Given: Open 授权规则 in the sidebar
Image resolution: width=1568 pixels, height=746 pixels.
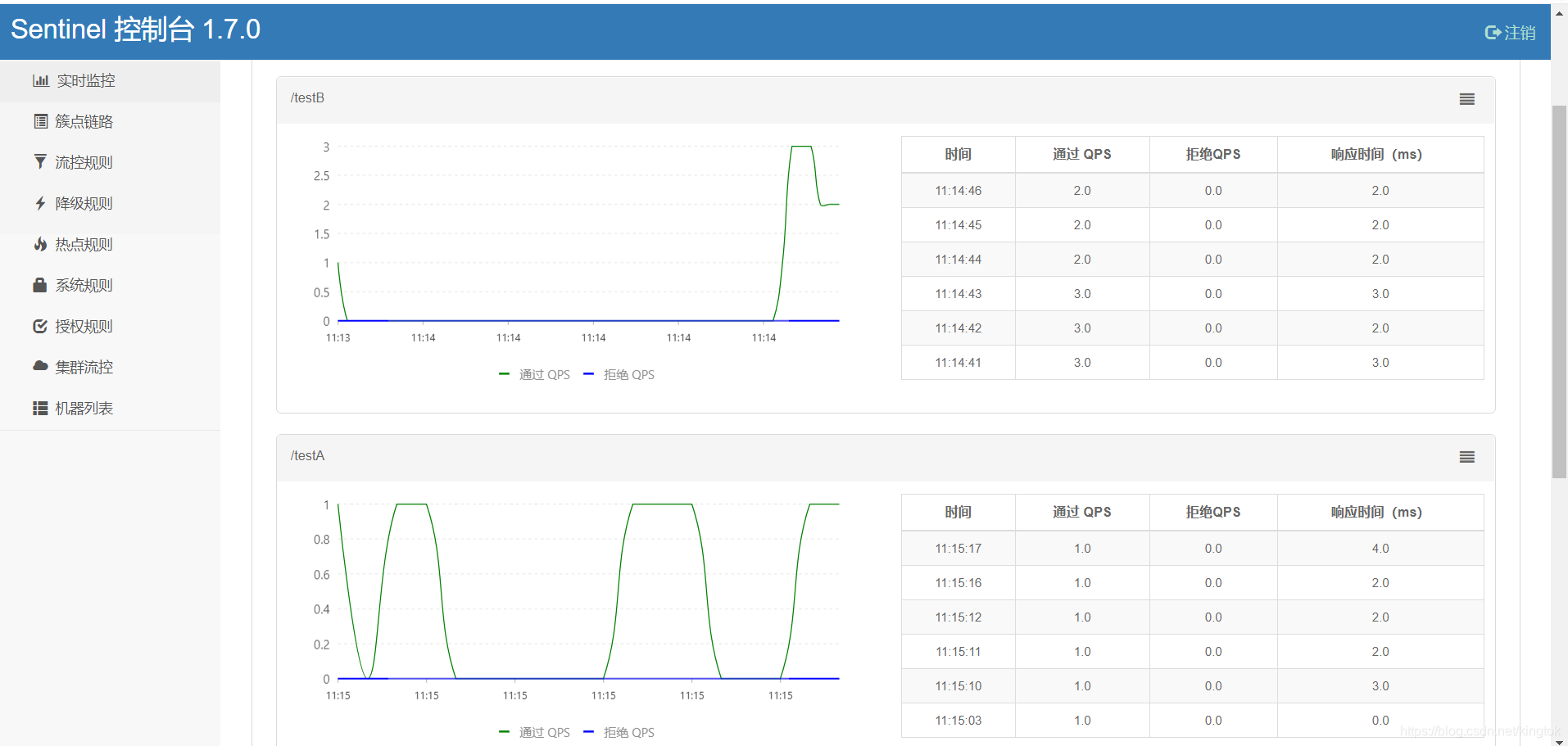Looking at the screenshot, I should coord(110,327).
